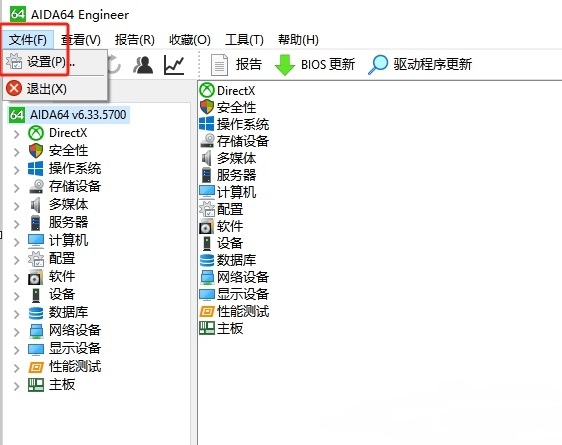Image resolution: width=562 pixels, height=445 pixels.
Task: Open the 帮助(H) help menu
Action: [x=298, y=39]
